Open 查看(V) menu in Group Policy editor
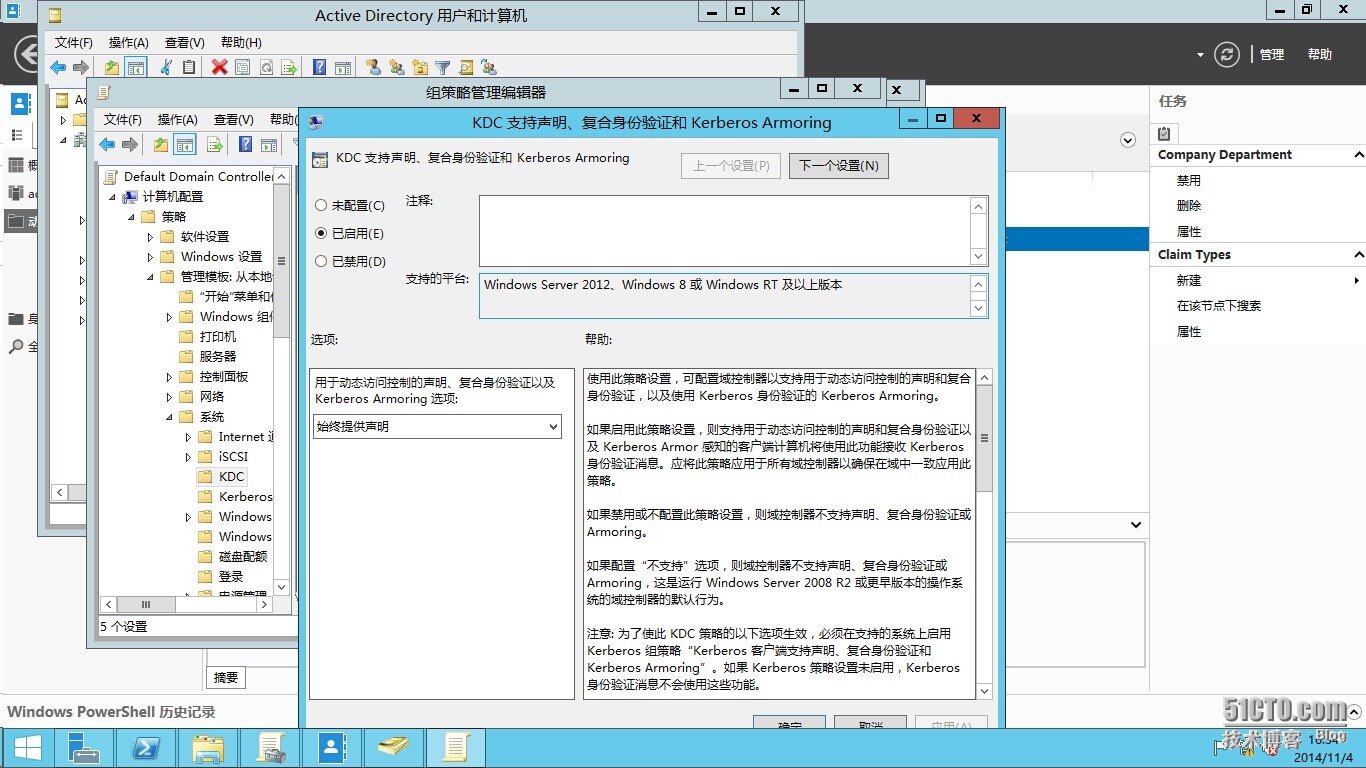 pyautogui.click(x=234, y=119)
